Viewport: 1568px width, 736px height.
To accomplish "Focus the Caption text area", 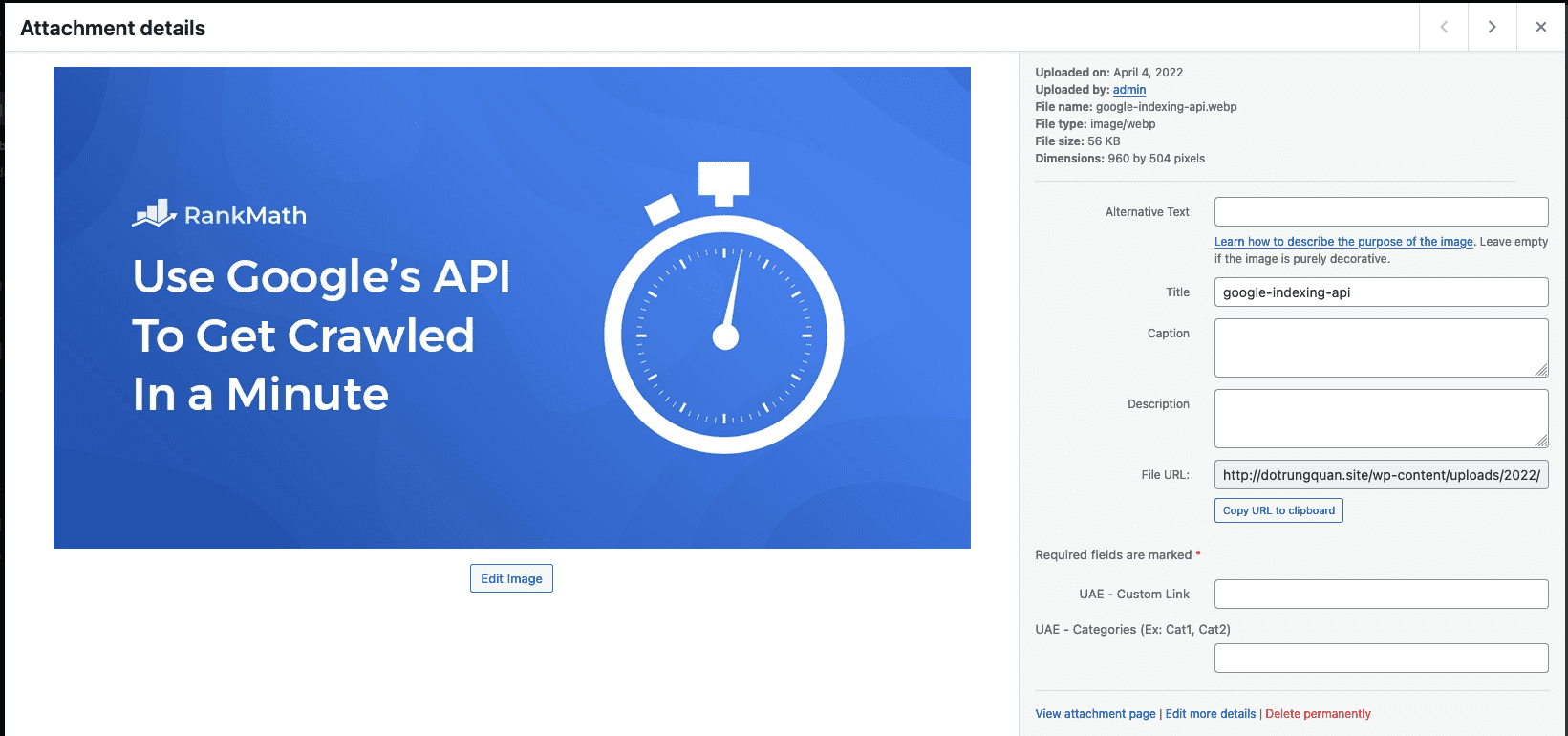I will coord(1381,348).
